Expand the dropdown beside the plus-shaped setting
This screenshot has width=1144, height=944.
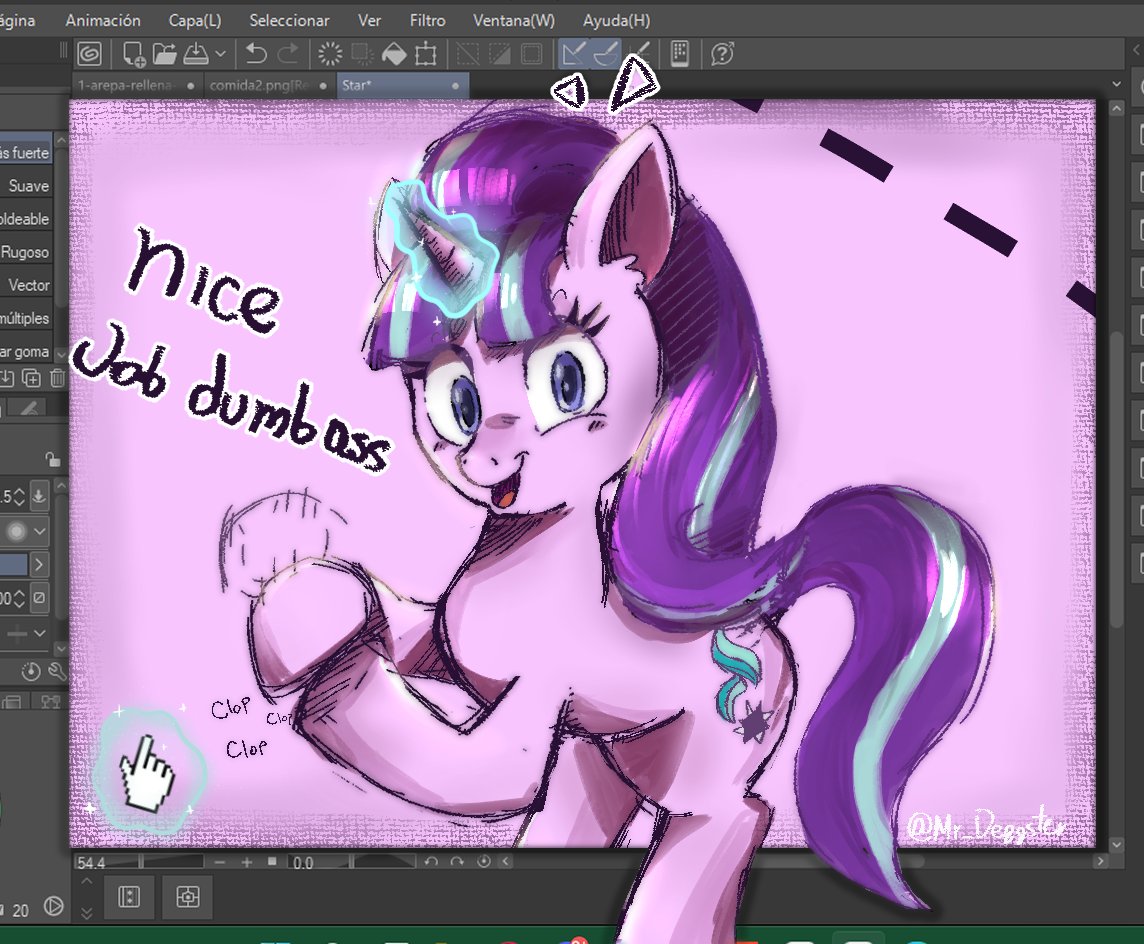[x=39, y=633]
